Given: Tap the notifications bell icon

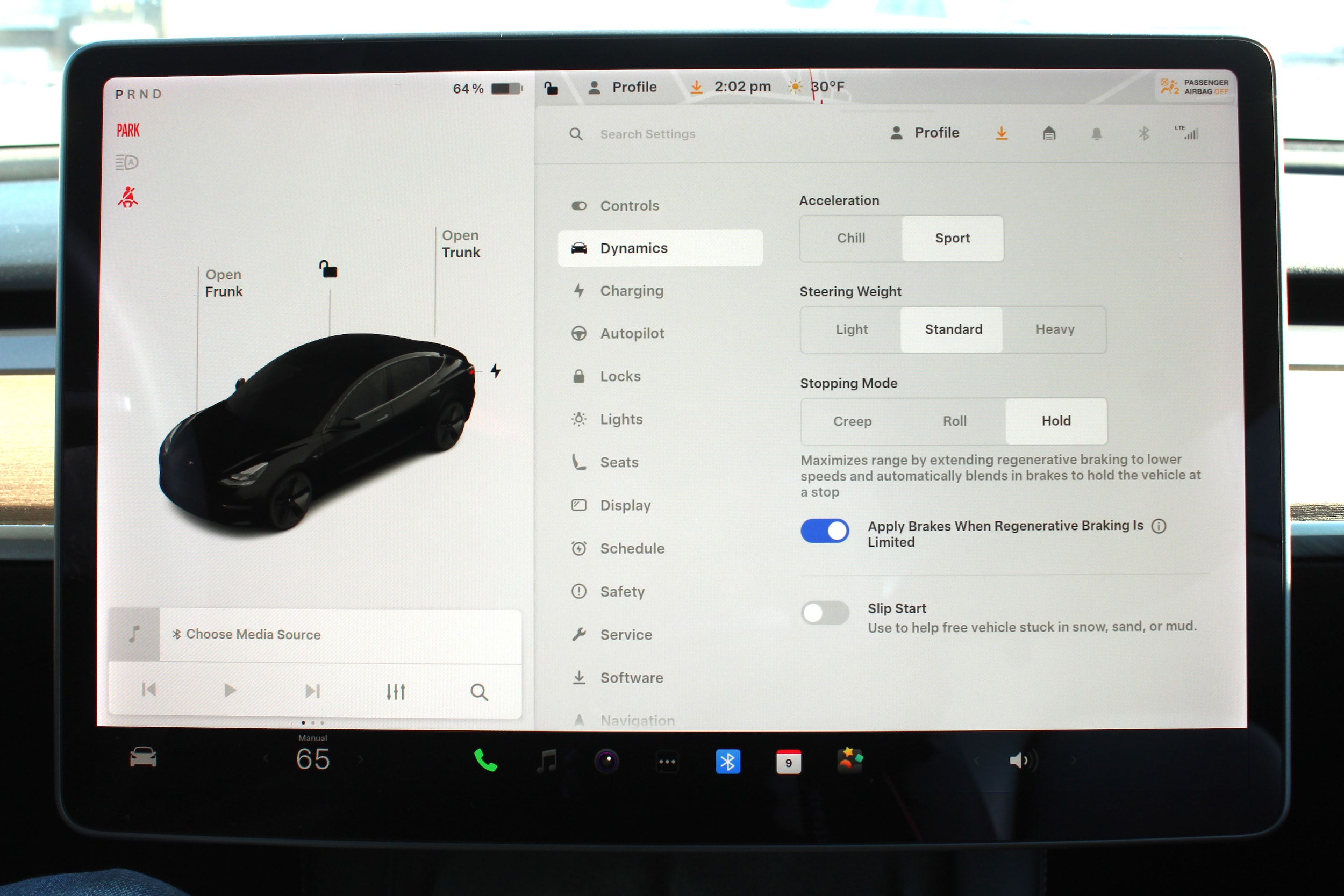Looking at the screenshot, I should 1096,134.
